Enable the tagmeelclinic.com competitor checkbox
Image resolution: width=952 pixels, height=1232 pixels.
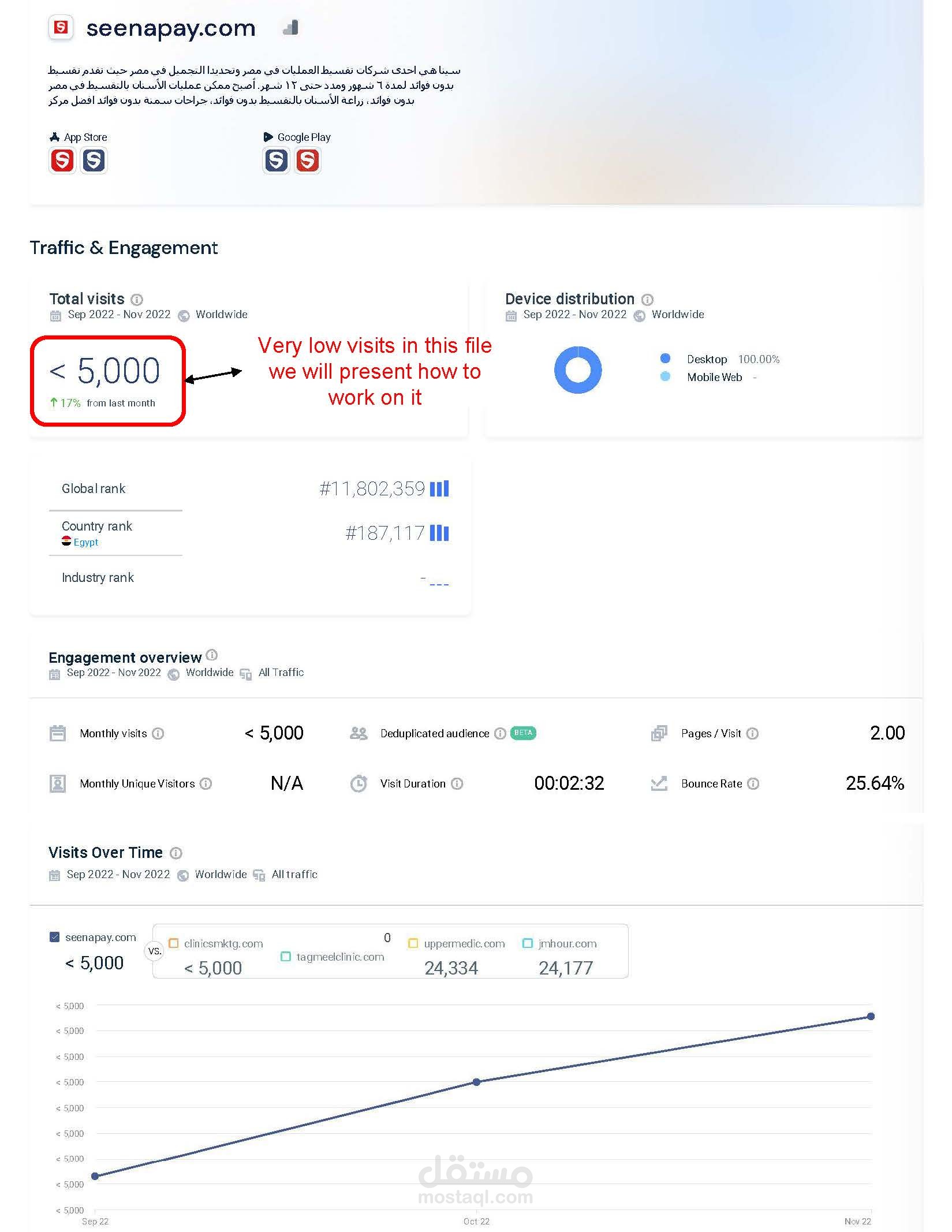[285, 957]
